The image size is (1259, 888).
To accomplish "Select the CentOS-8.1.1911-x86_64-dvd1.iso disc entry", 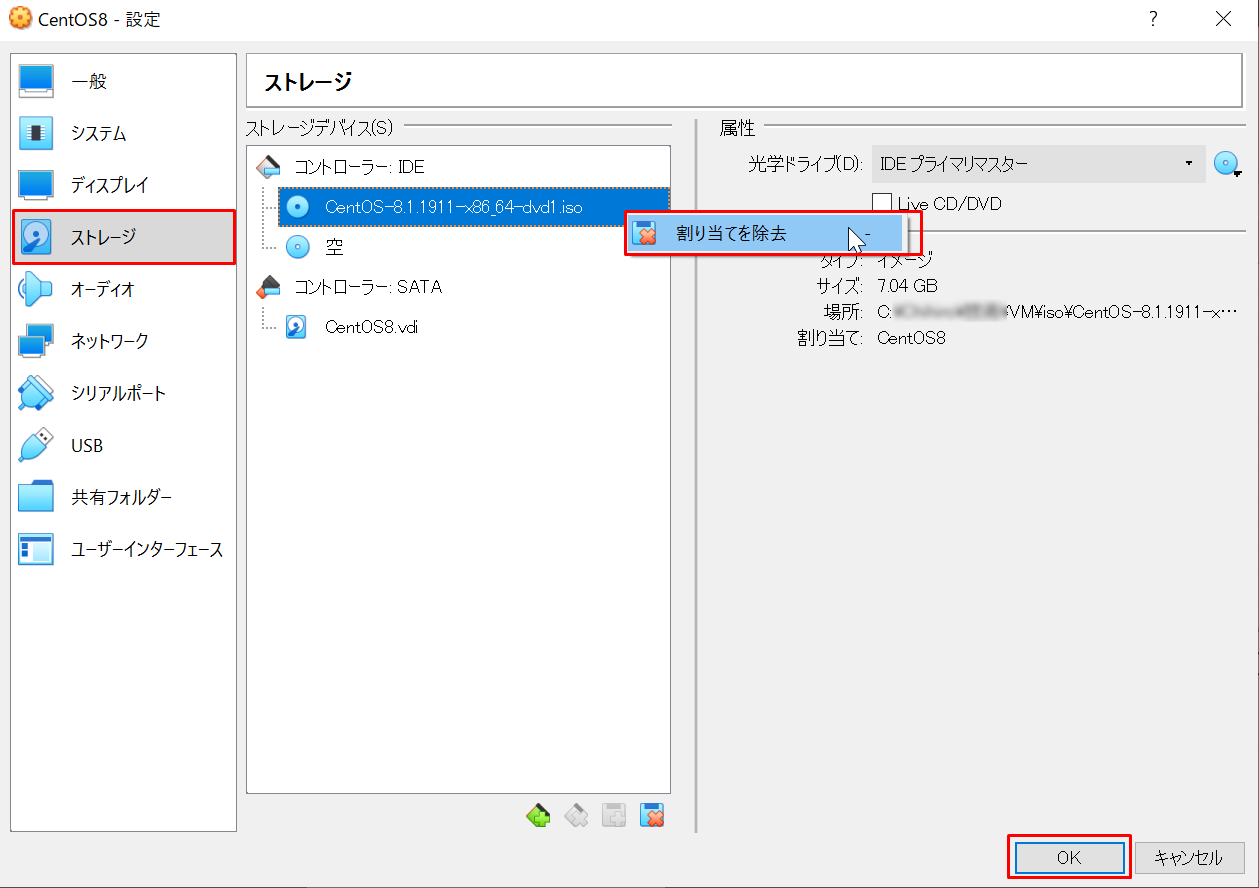I will (474, 207).
